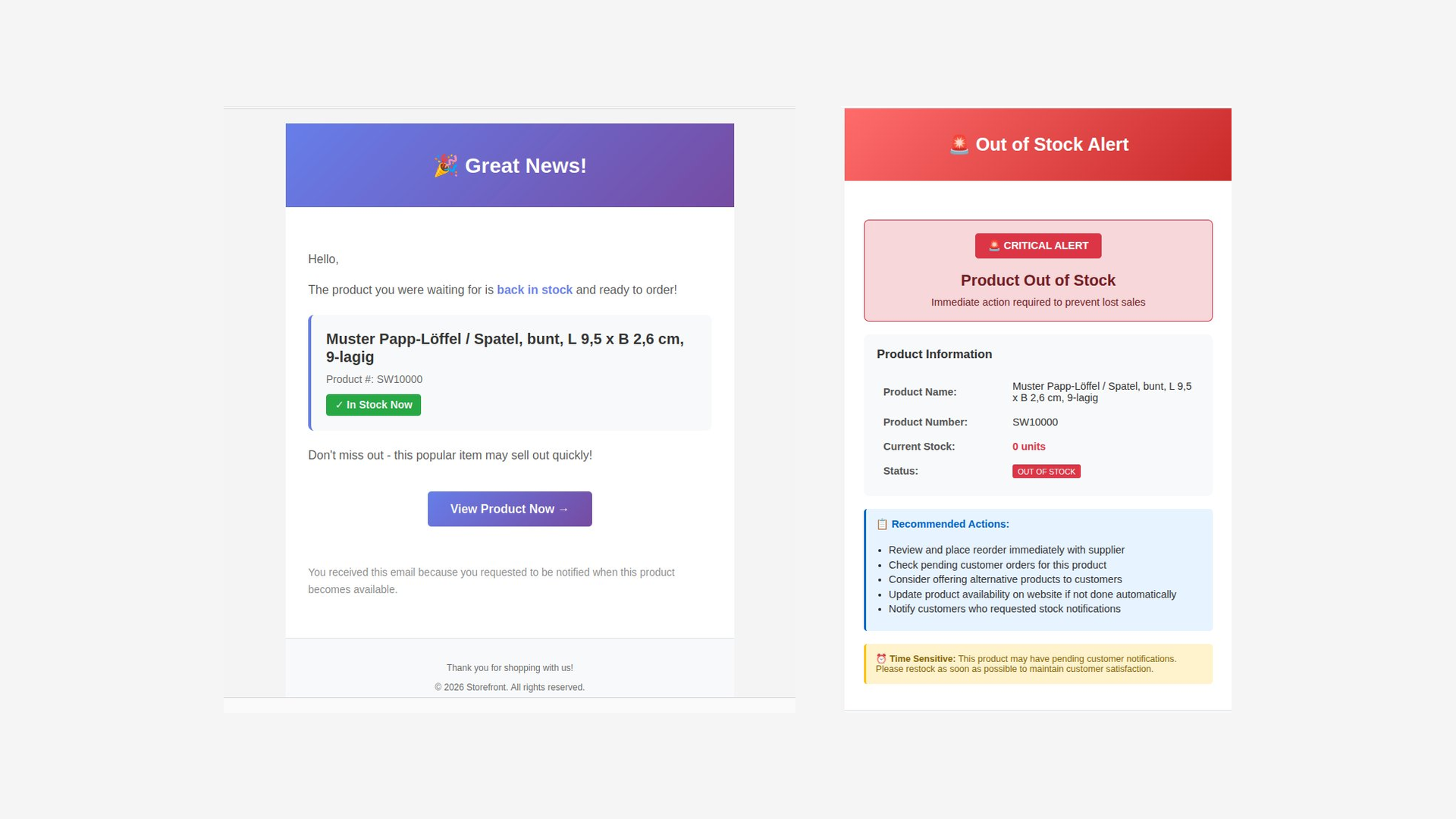Viewport: 1456px width, 819px height.
Task: Click the Product Out of Stock heading
Action: point(1038,281)
